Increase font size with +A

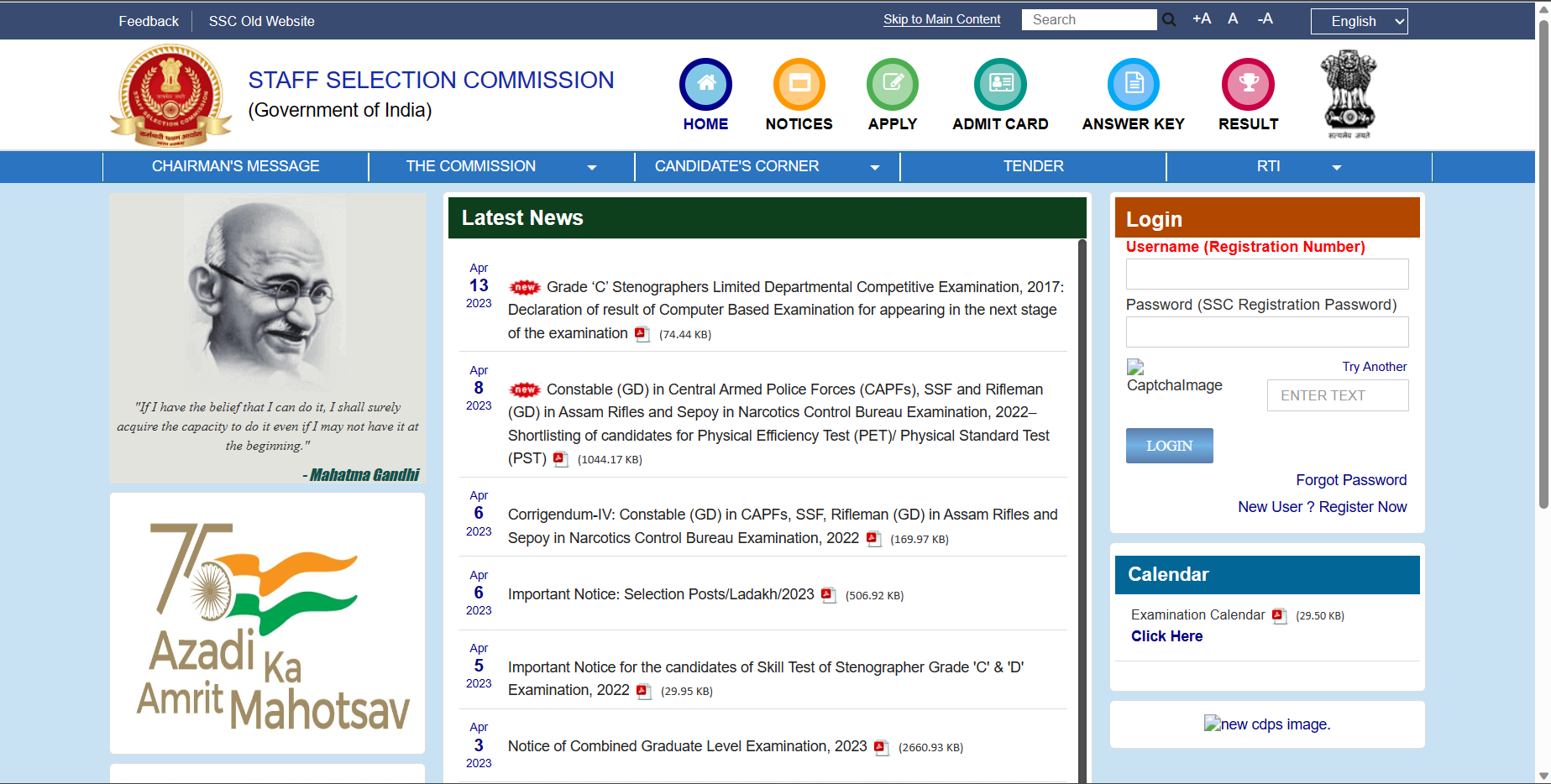pyautogui.click(x=1202, y=18)
